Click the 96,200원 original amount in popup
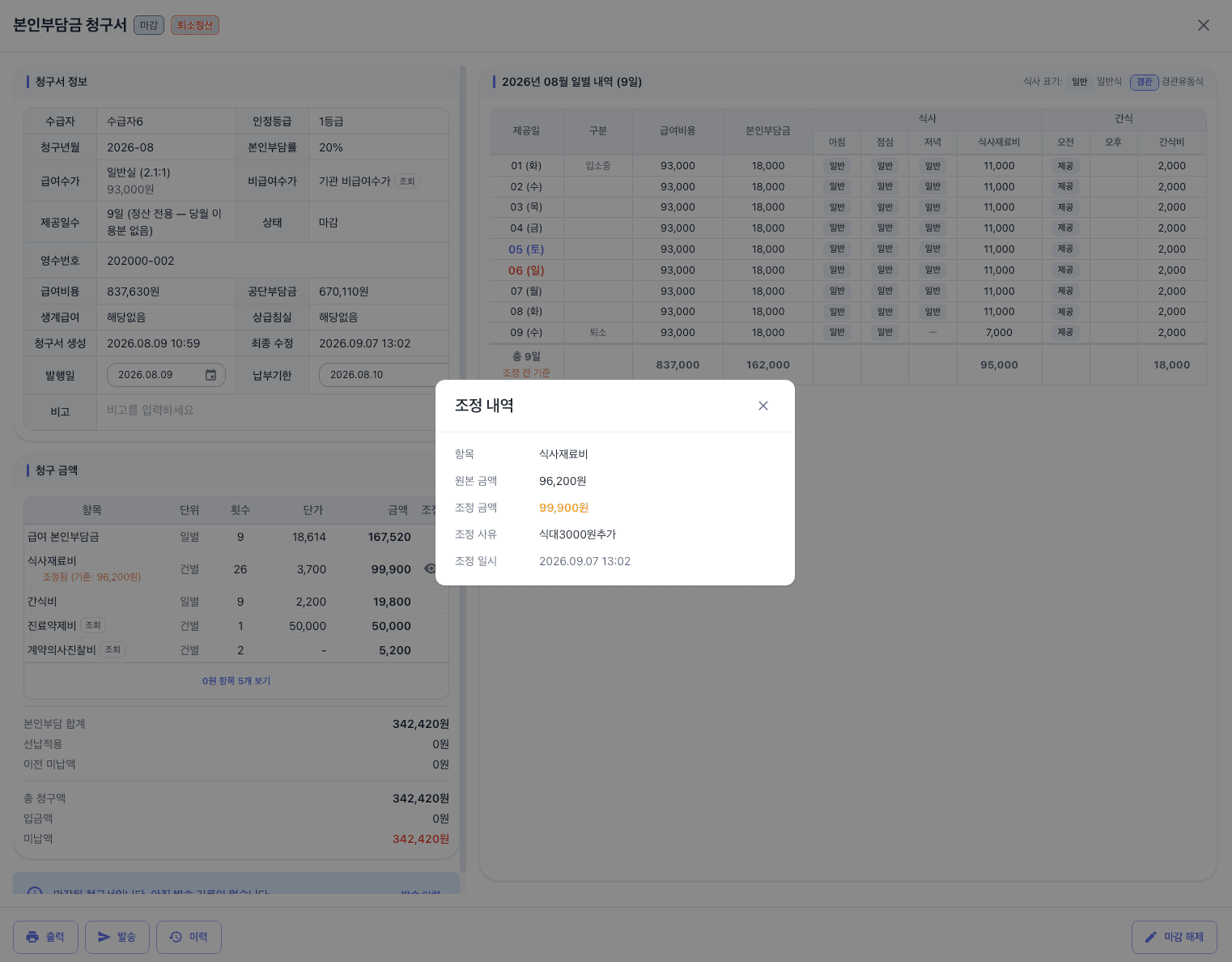The height and width of the screenshot is (962, 1232). pos(563,481)
